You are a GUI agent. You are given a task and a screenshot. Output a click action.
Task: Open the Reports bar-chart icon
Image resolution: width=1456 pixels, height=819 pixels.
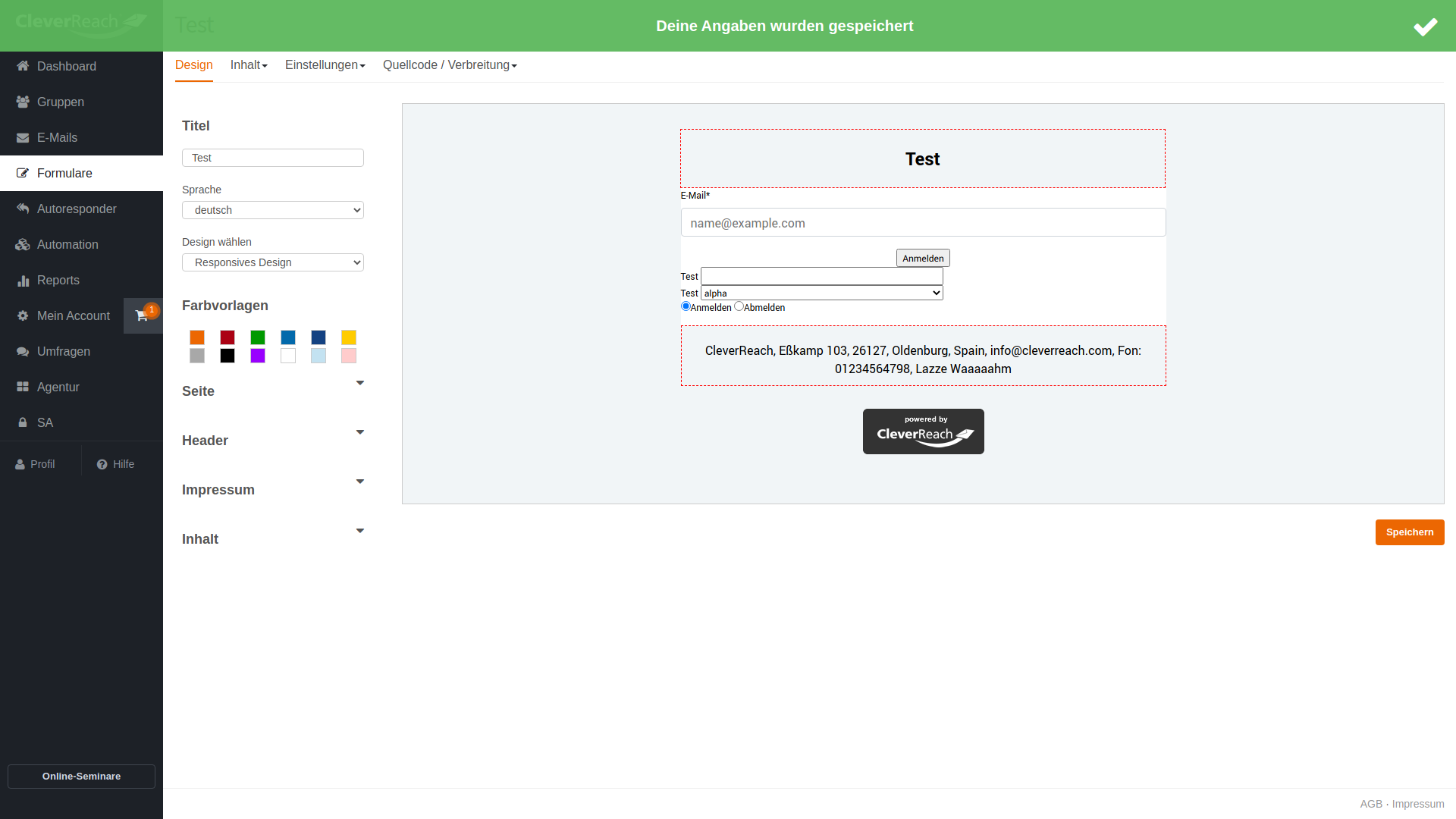[x=23, y=280]
